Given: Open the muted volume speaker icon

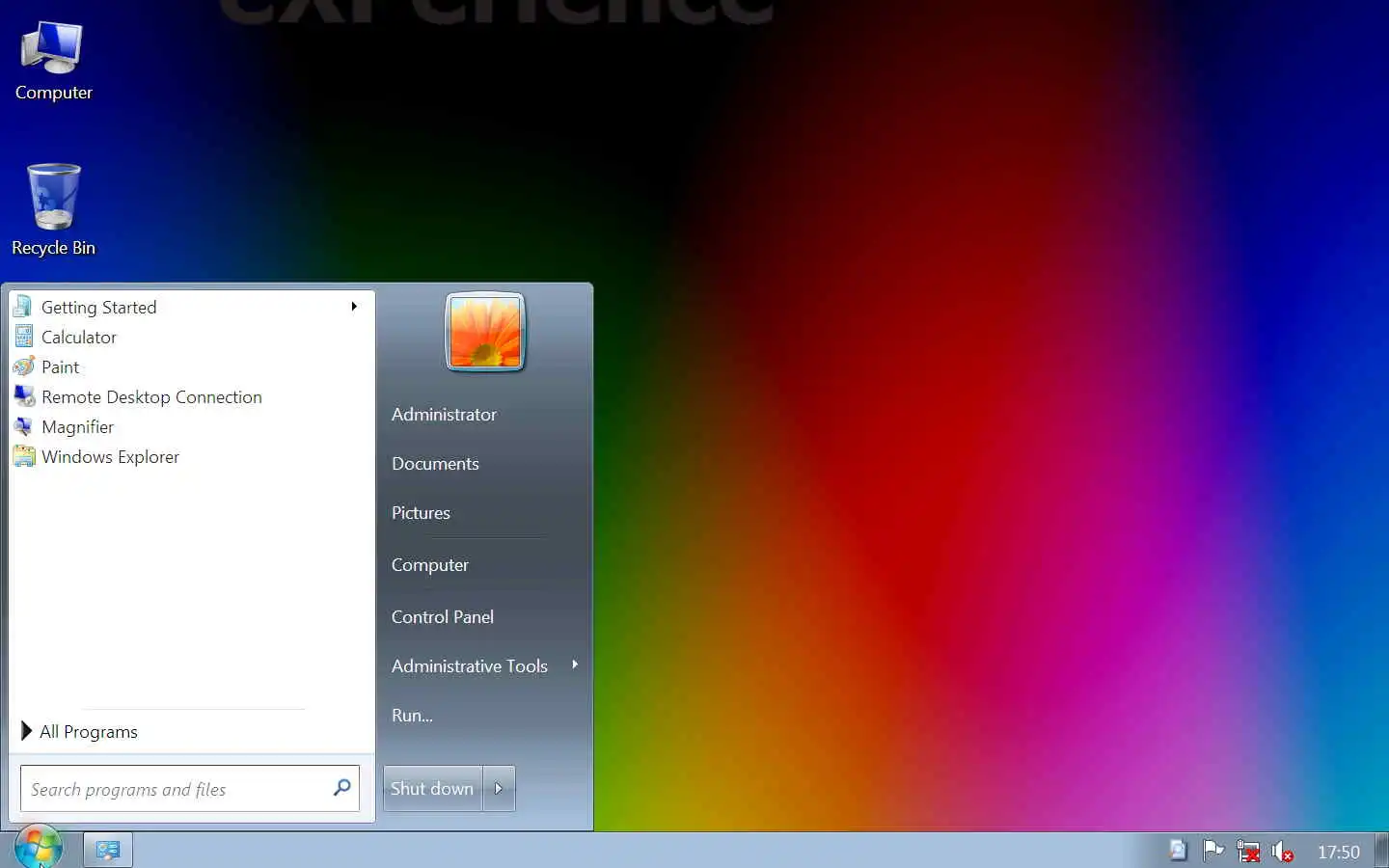Looking at the screenshot, I should [1282, 852].
